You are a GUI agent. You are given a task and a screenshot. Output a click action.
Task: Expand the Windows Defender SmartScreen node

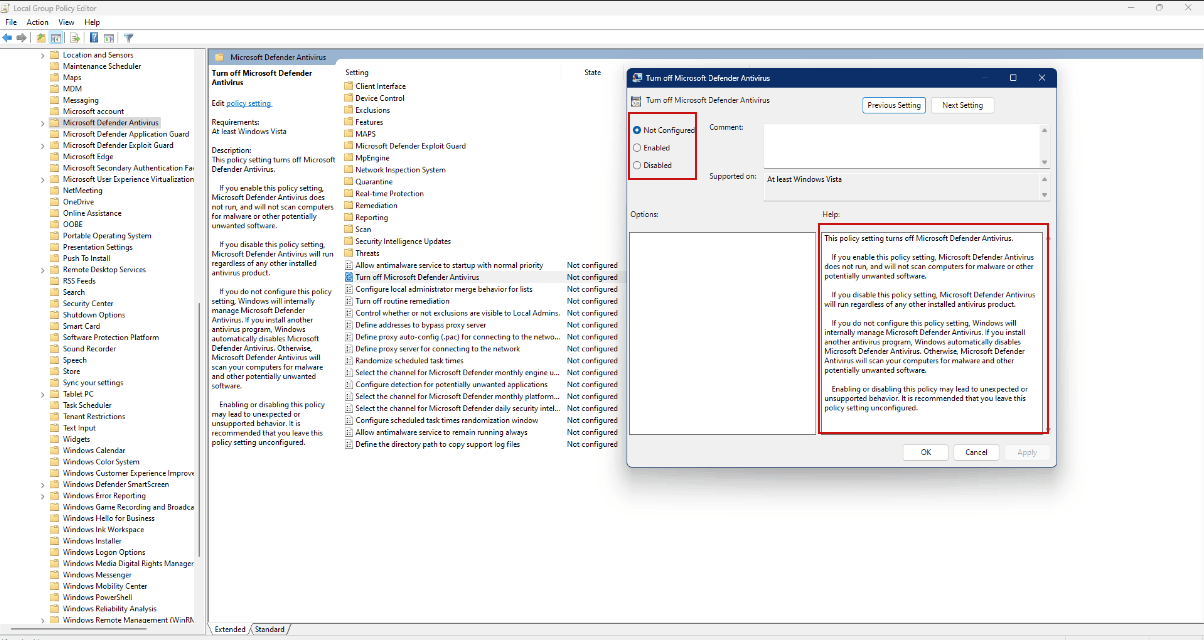point(43,484)
